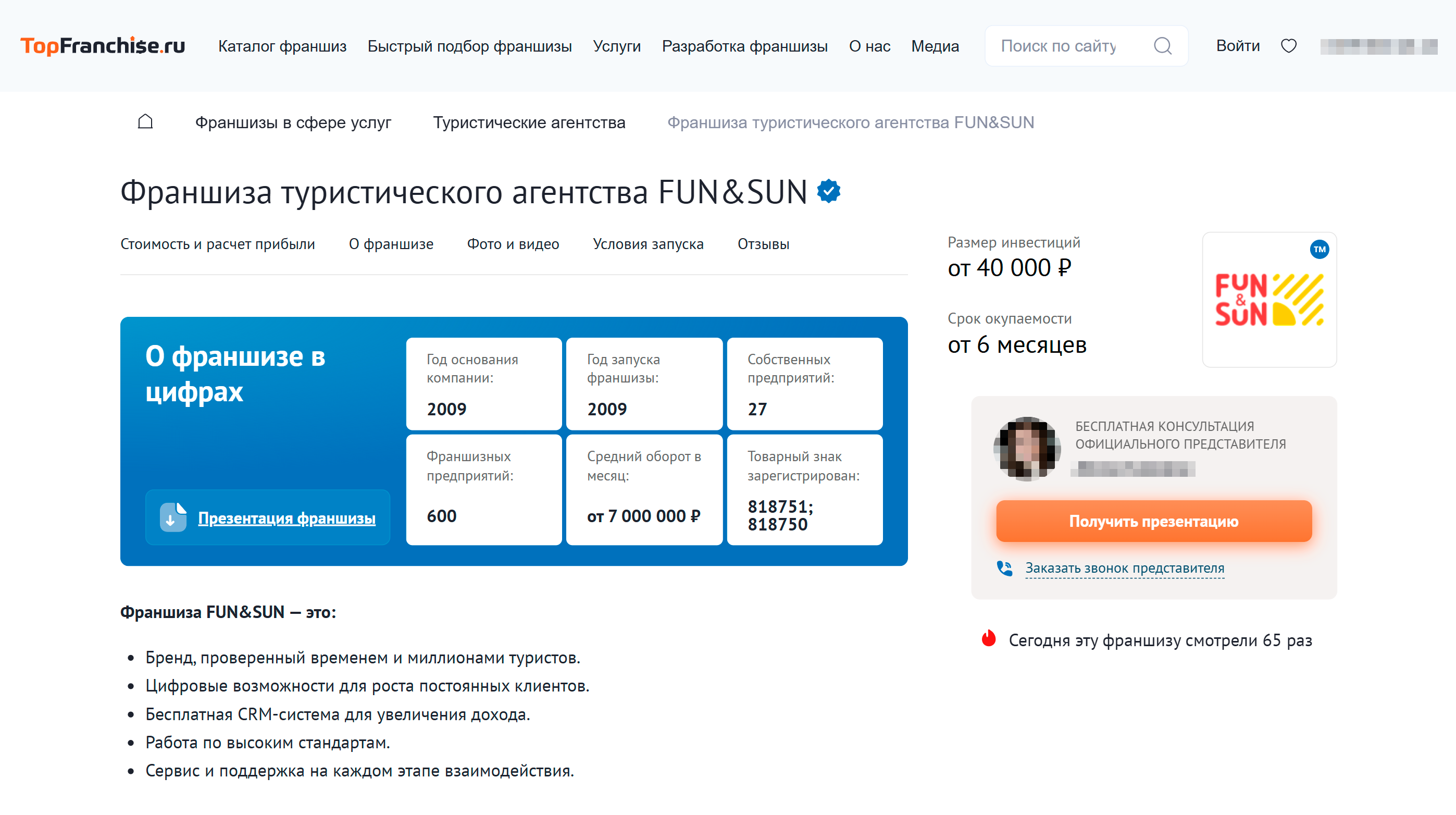Click the current FUN&SUN breadcrumb text

pyautogui.click(x=851, y=122)
